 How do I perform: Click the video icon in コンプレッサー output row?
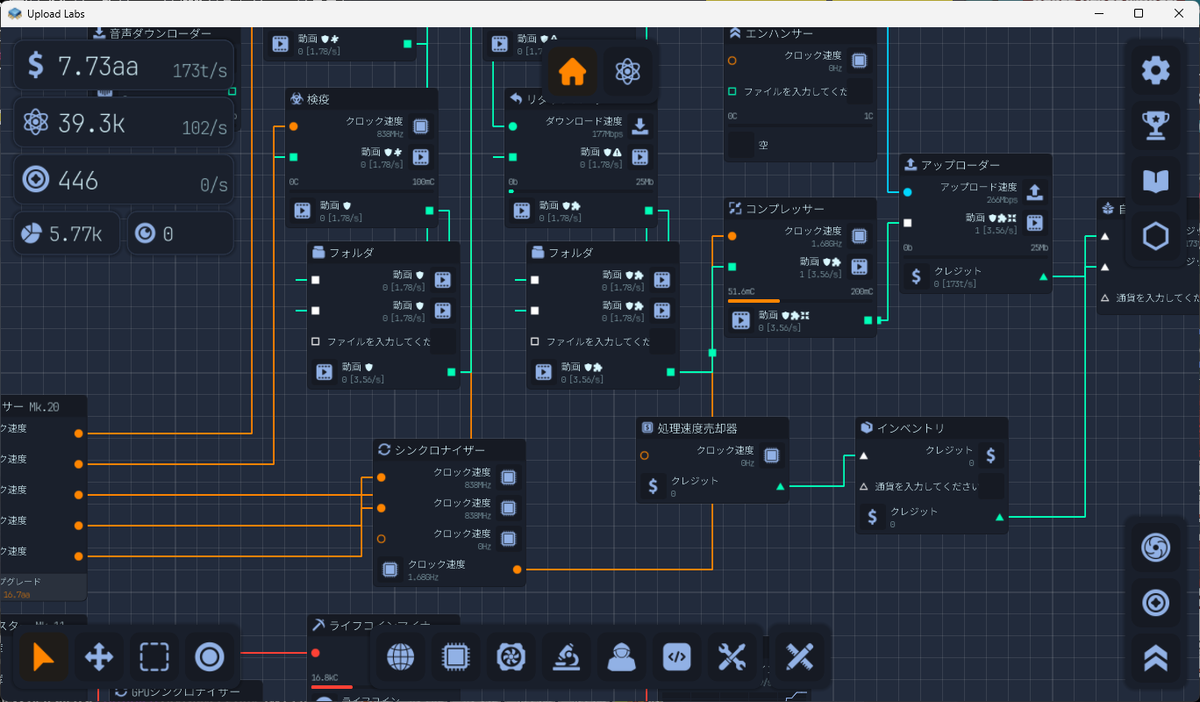741,320
